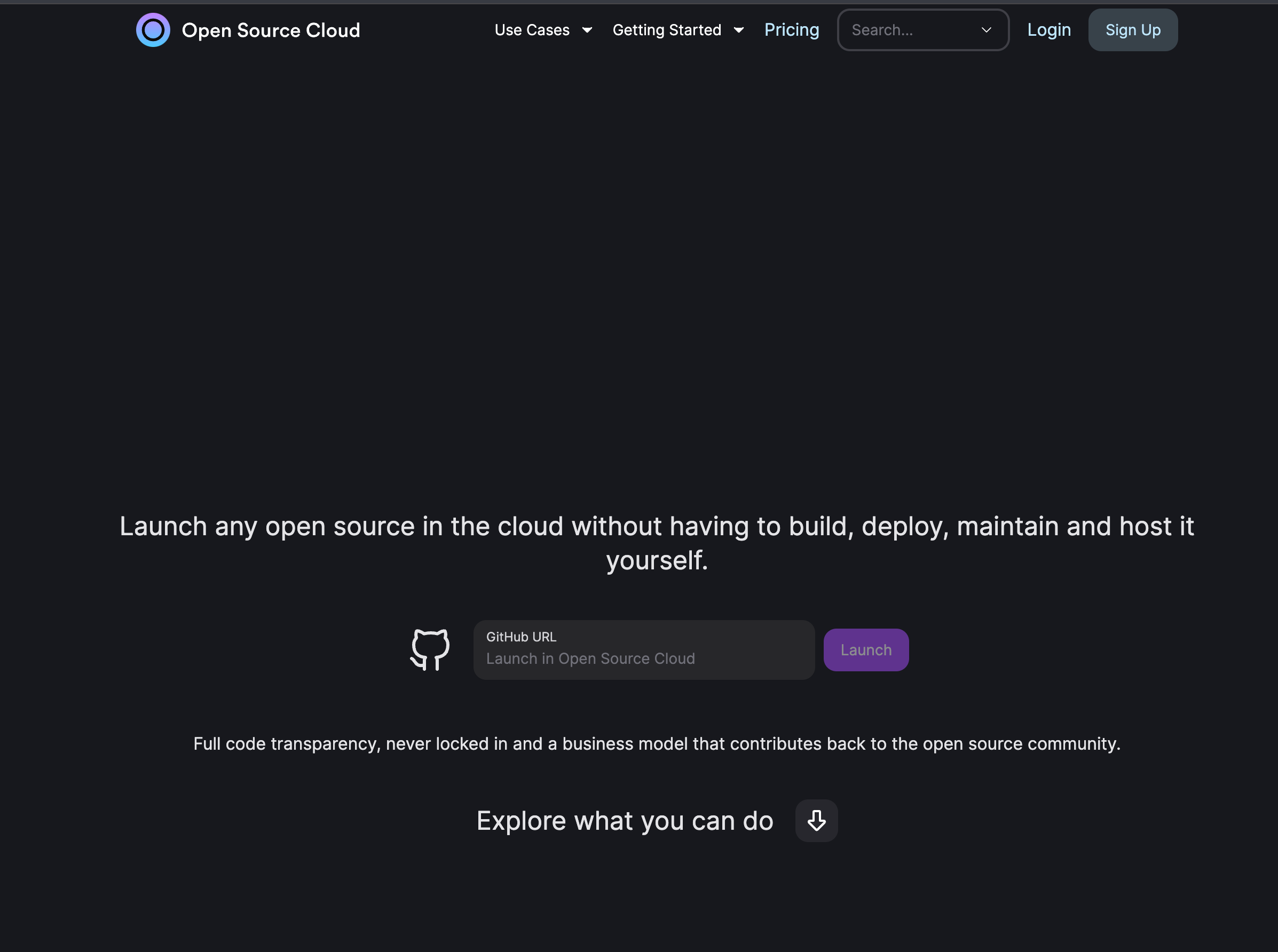
Task: Open the Pricing page
Action: click(x=792, y=30)
